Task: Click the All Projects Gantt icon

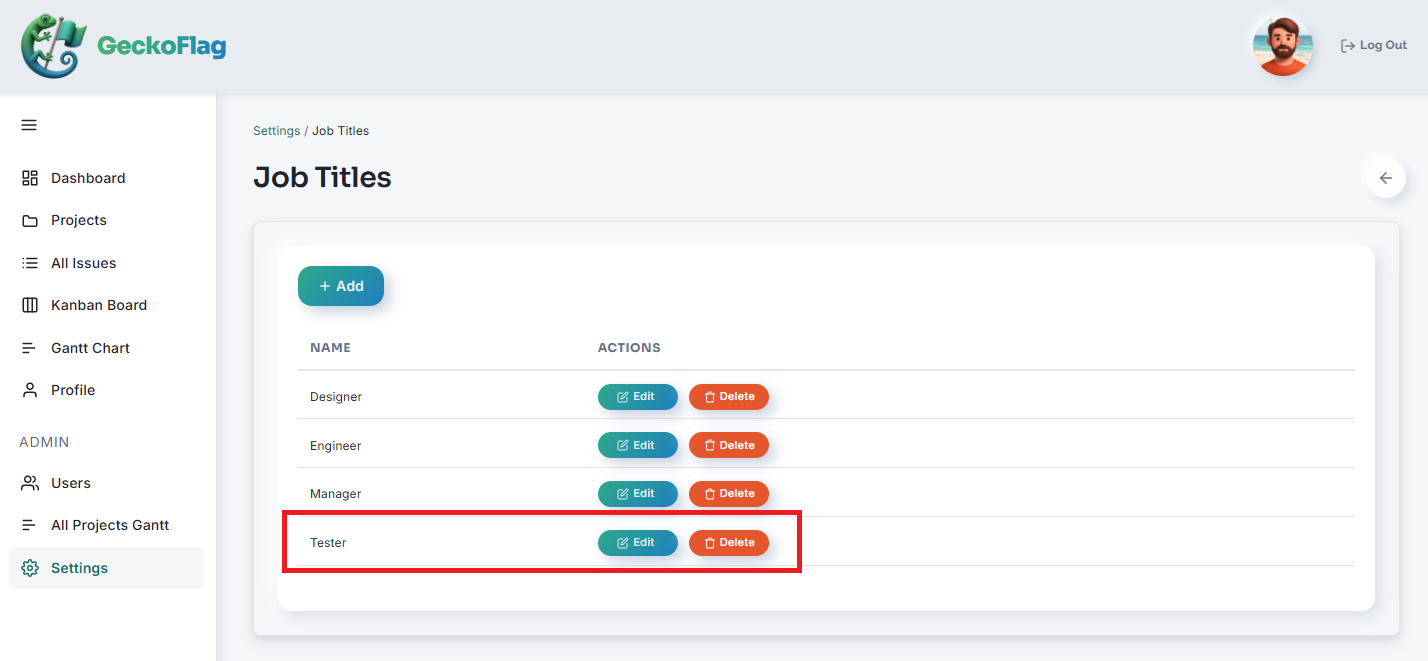Action: tap(30, 525)
